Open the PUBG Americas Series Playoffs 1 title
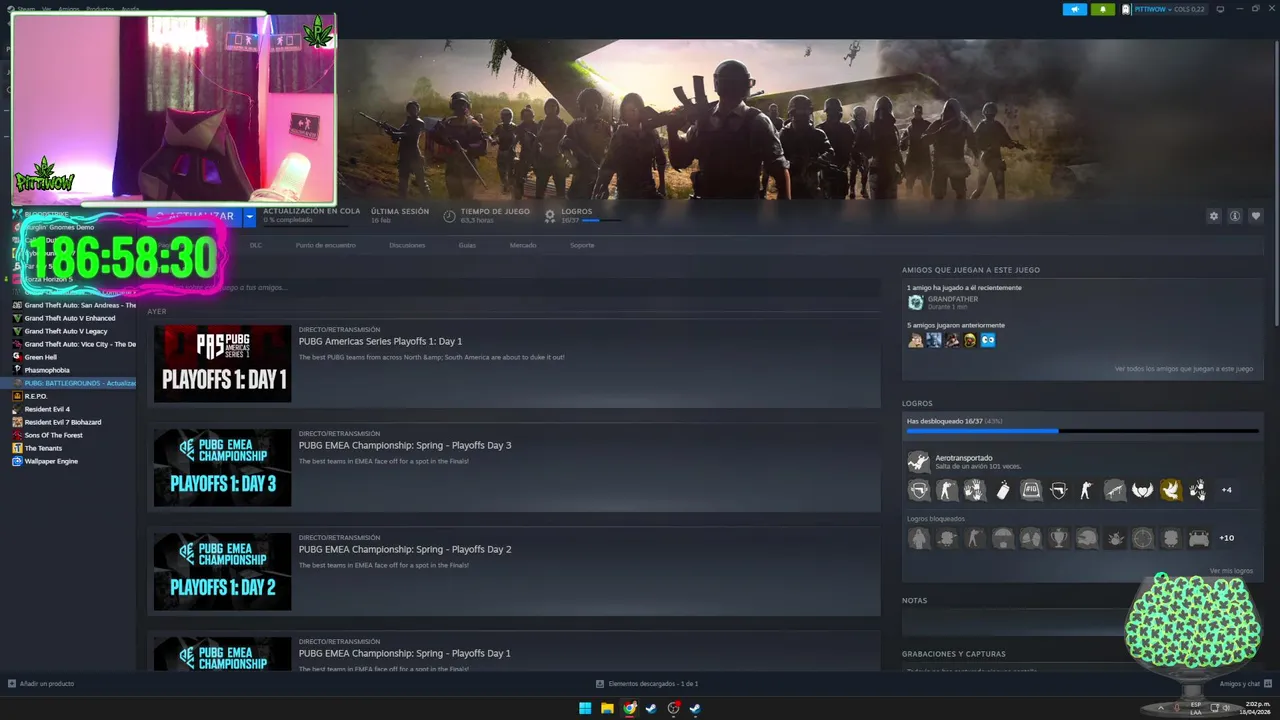The image size is (1280, 720). (380, 341)
